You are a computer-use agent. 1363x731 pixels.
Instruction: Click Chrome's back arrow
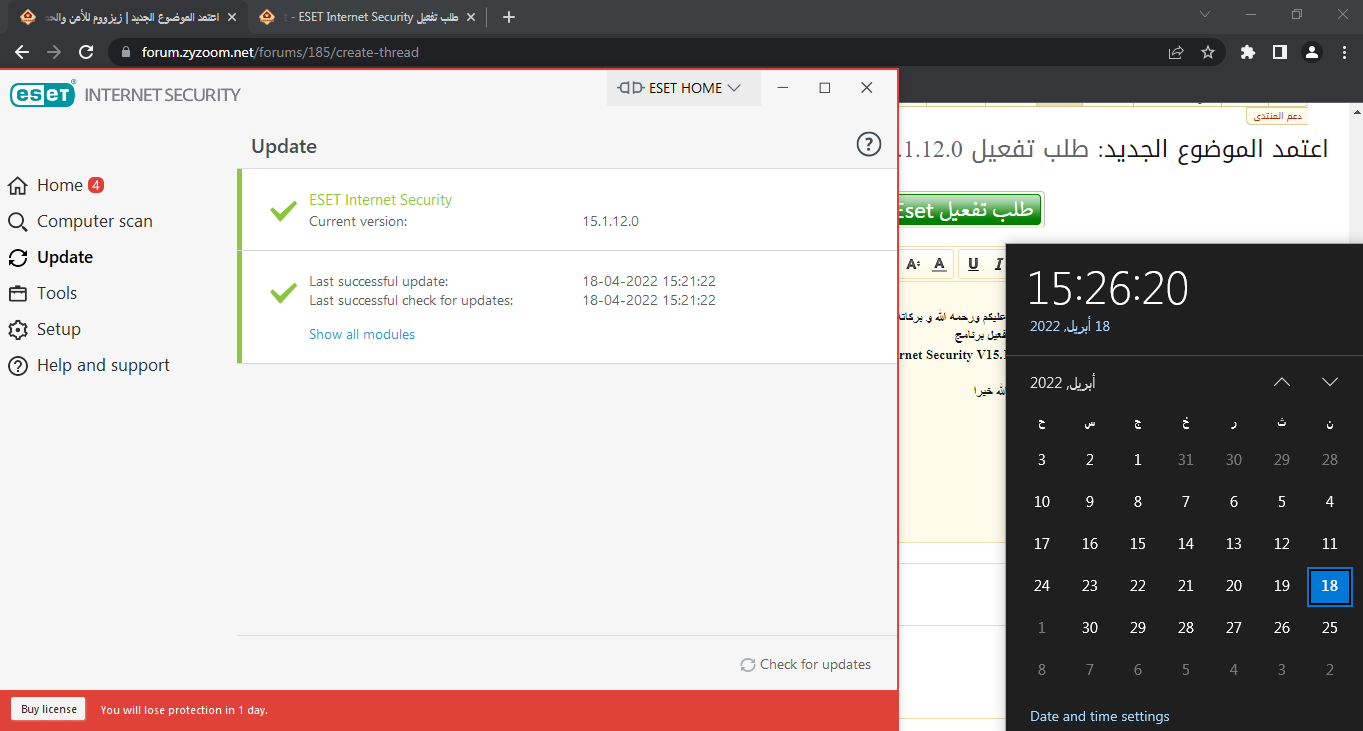click(x=22, y=52)
